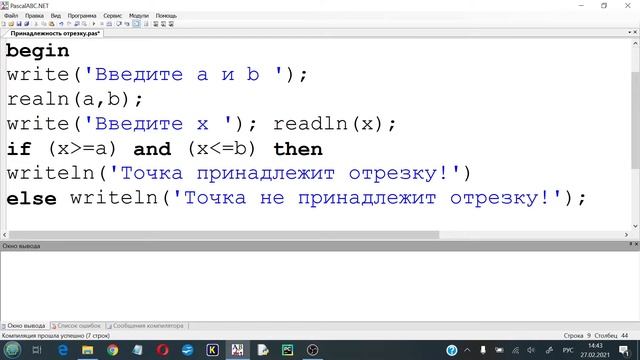The width and height of the screenshot is (640, 360).
Task: Click the Save All toolbar icon
Action: [27, 24]
